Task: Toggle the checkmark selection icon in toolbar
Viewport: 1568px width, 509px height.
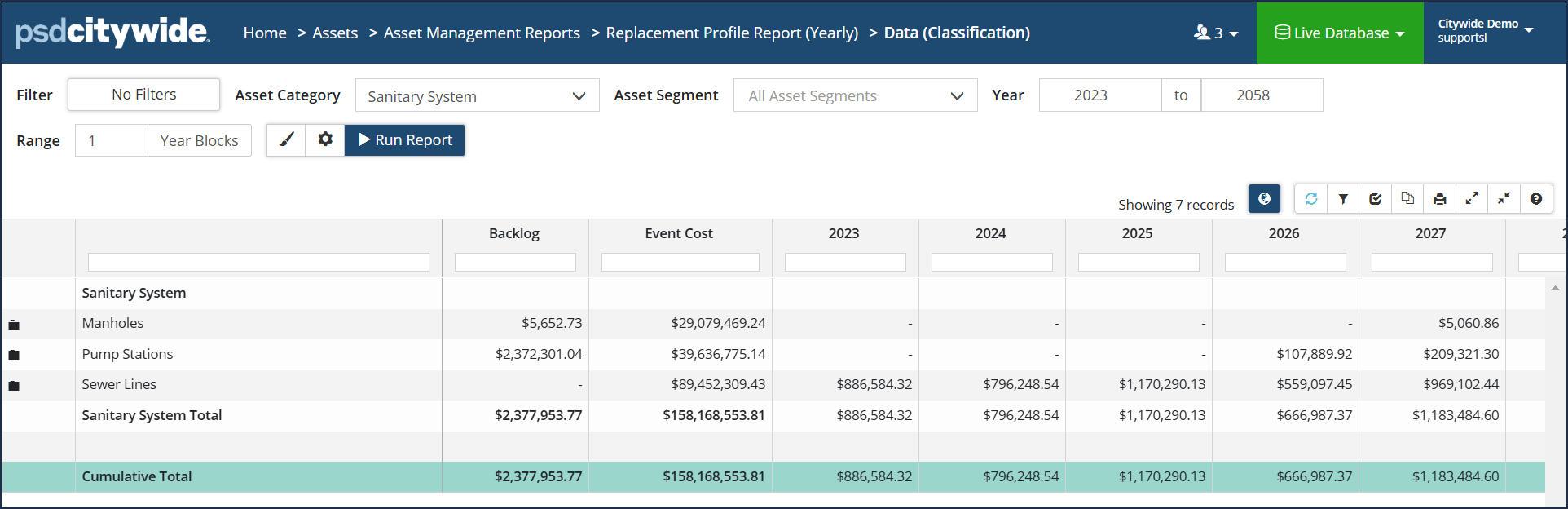Action: pyautogui.click(x=1376, y=199)
